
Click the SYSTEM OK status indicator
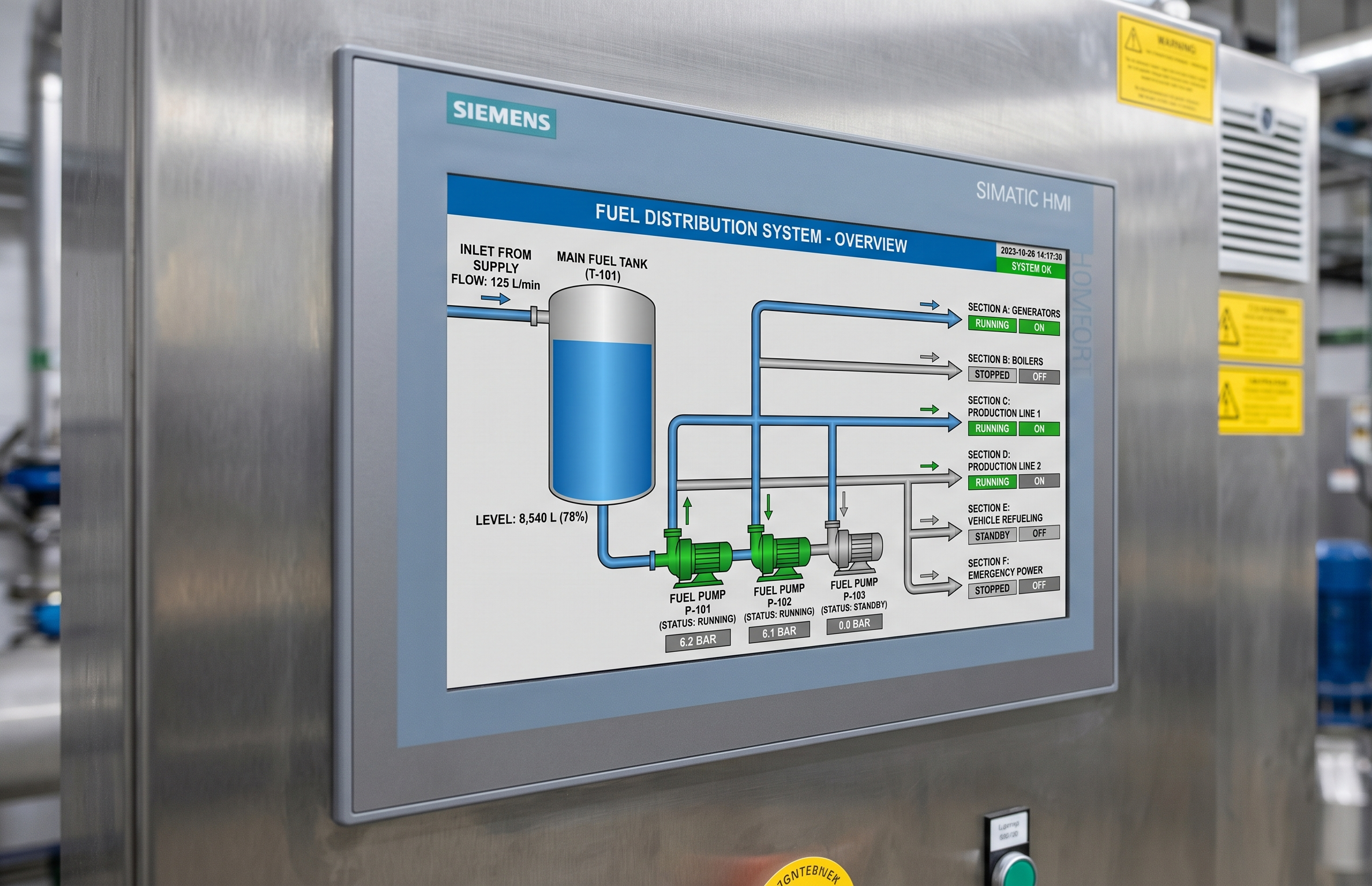click(1031, 268)
